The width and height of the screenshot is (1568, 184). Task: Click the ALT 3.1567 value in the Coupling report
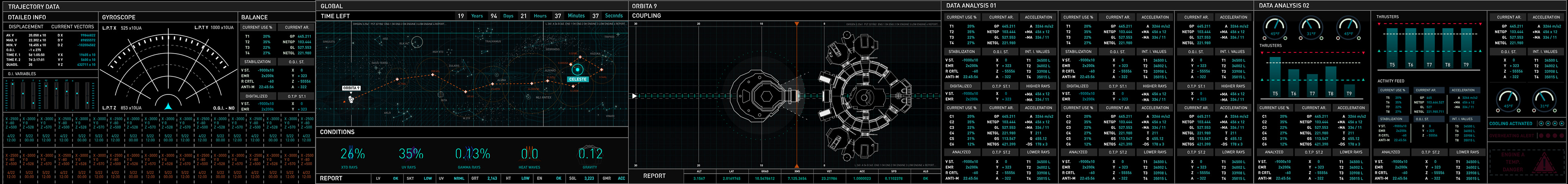699,179
